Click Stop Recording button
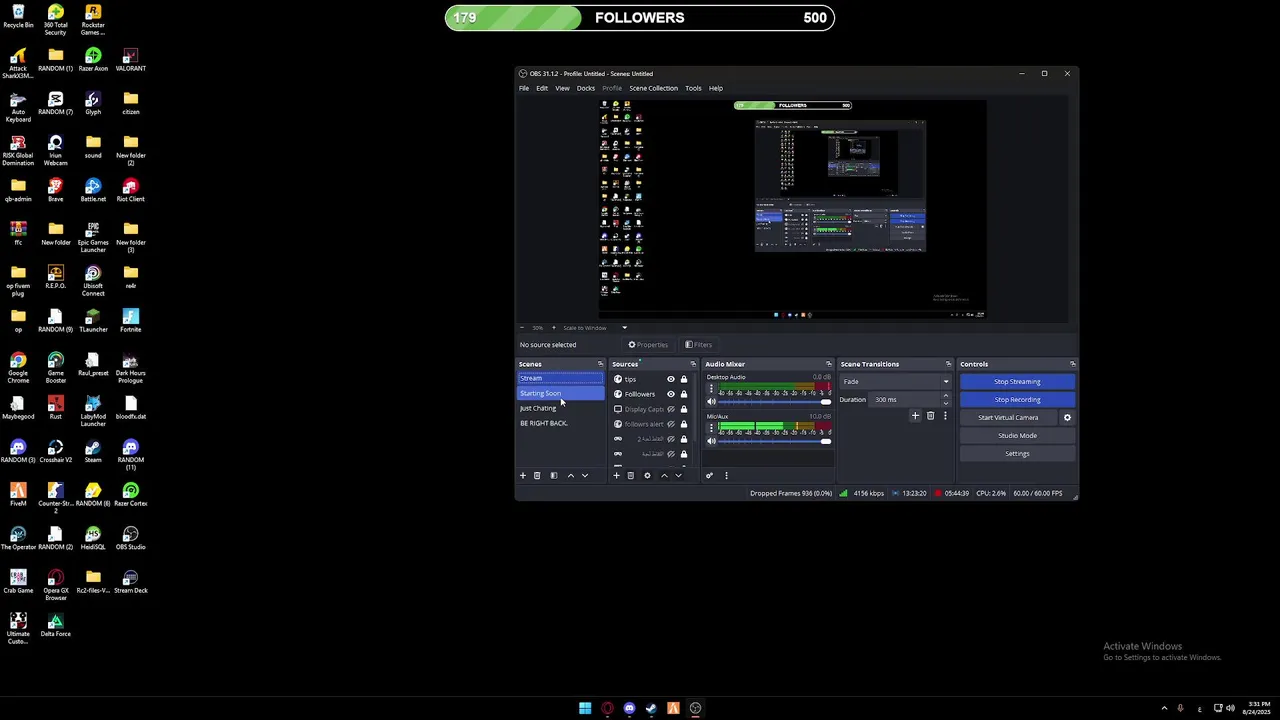This screenshot has height=720, width=1280. (1017, 399)
